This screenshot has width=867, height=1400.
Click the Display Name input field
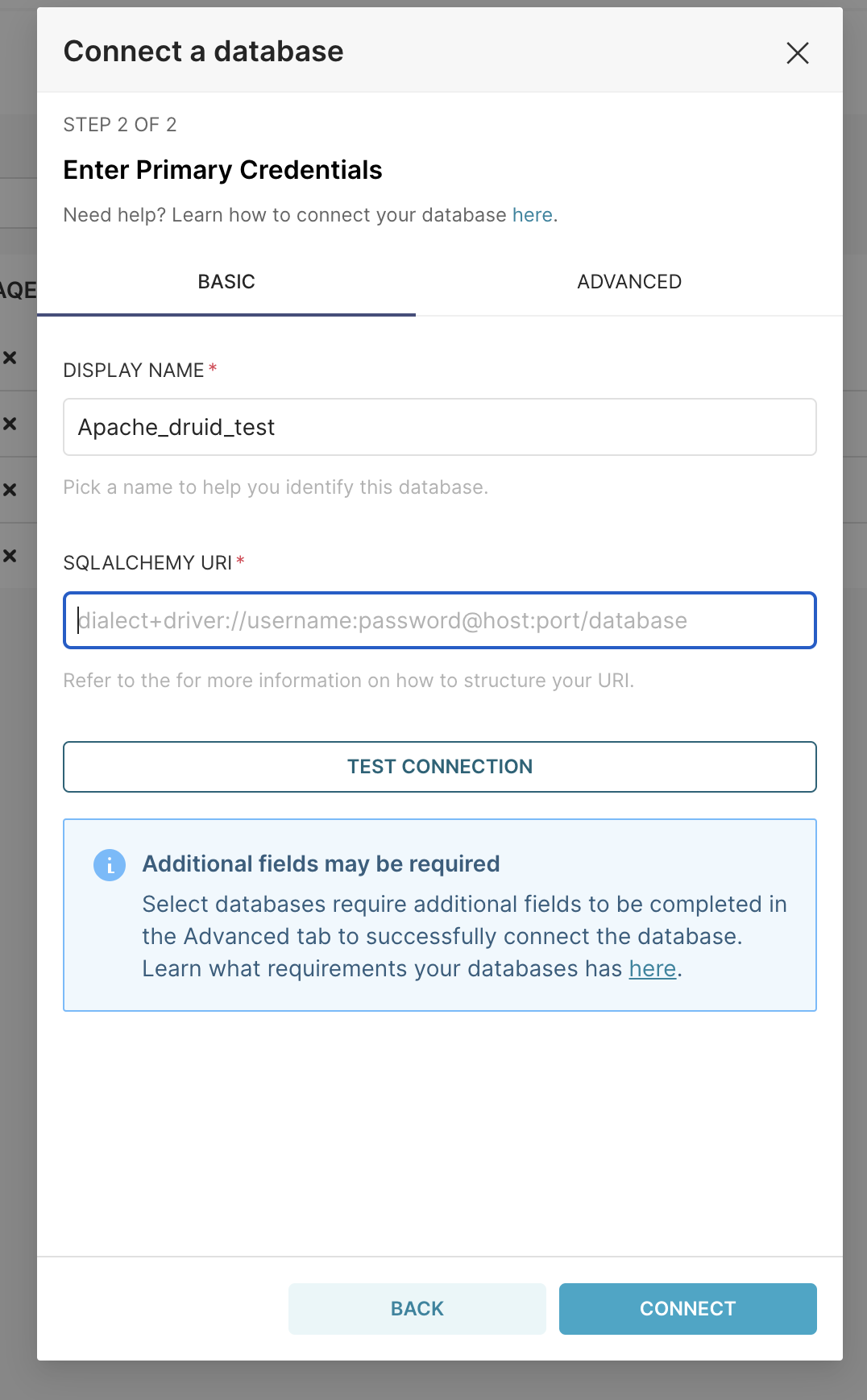click(440, 427)
